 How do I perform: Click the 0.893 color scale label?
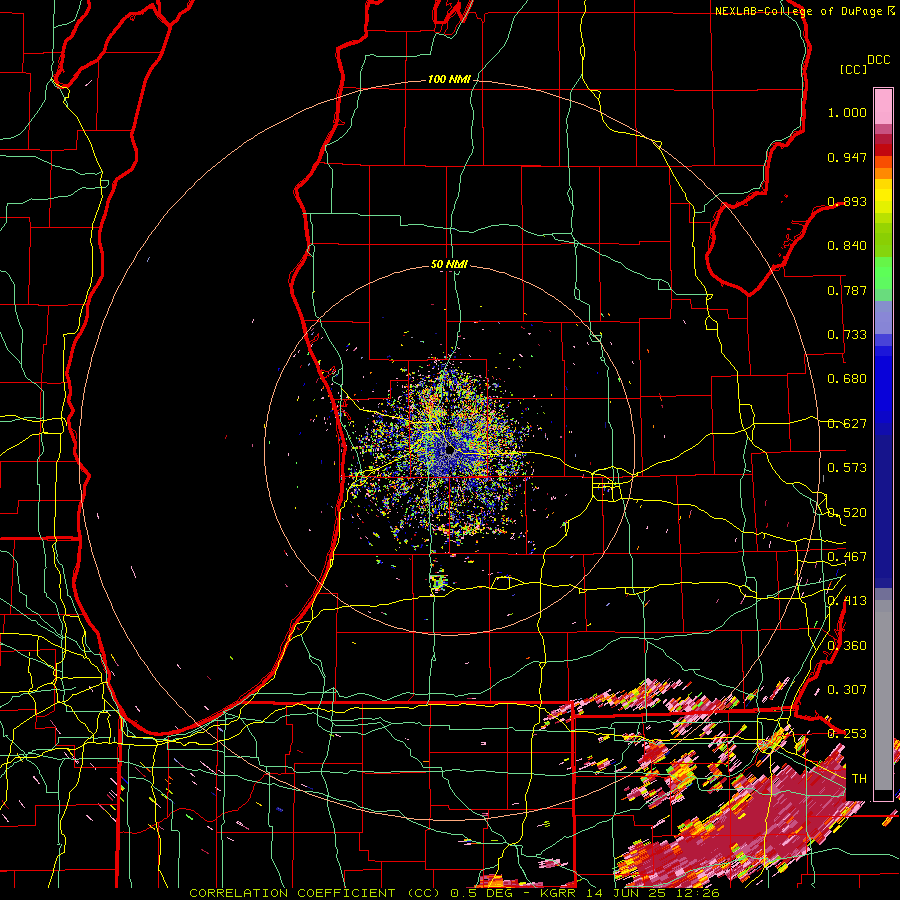point(847,201)
